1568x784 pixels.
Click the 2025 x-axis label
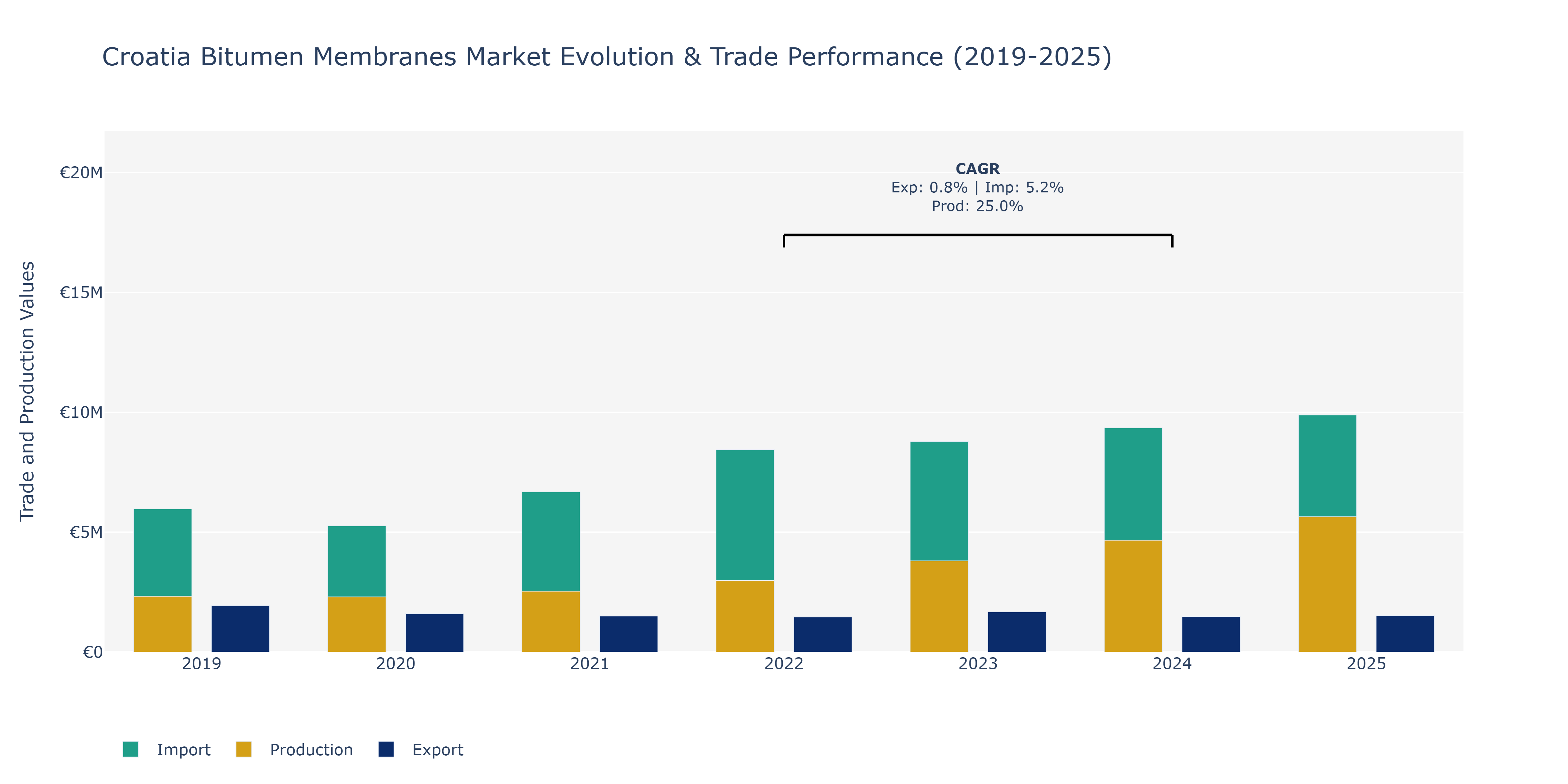(1366, 663)
